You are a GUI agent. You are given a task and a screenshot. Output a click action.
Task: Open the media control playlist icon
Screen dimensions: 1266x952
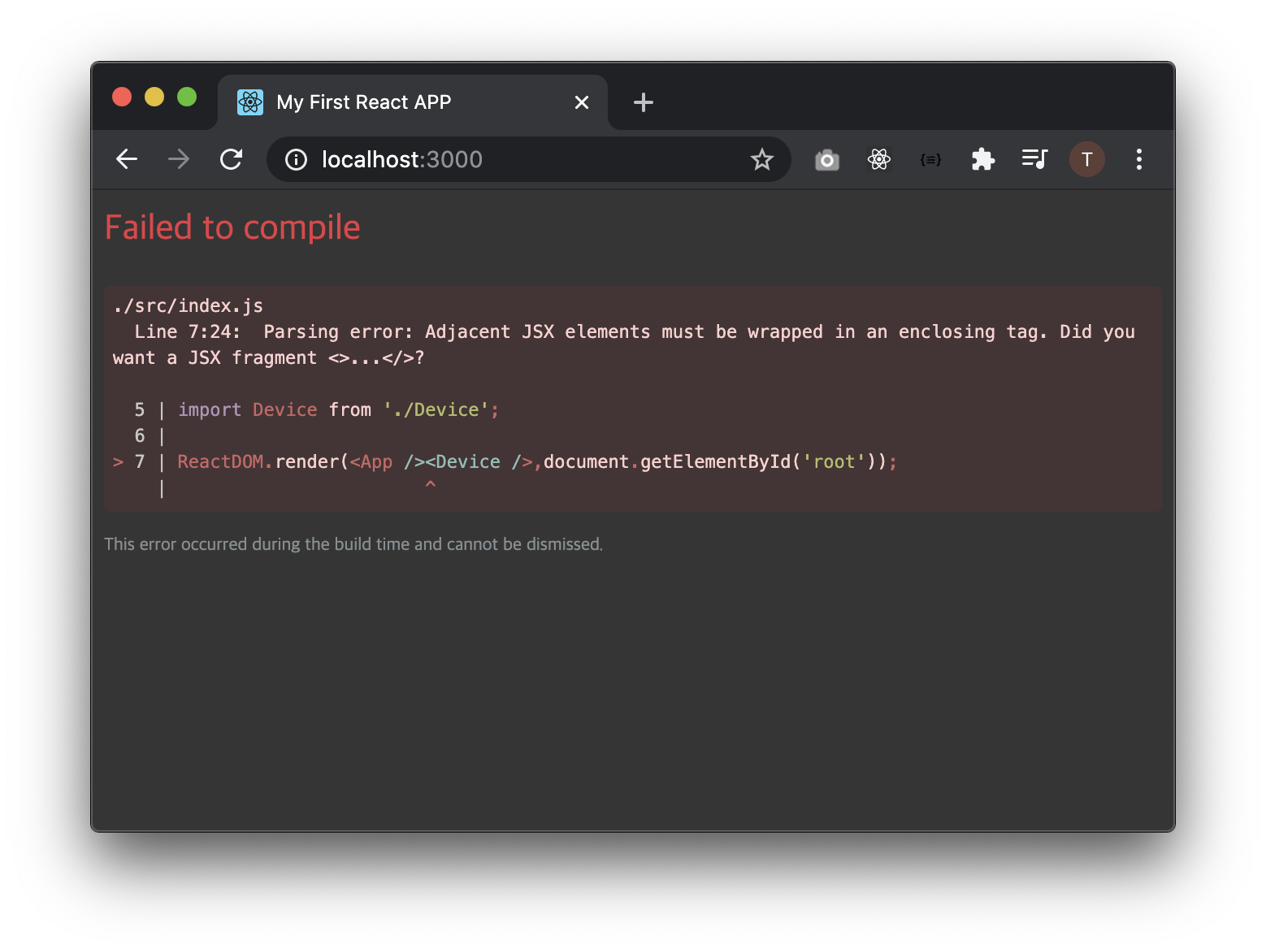coord(1034,158)
